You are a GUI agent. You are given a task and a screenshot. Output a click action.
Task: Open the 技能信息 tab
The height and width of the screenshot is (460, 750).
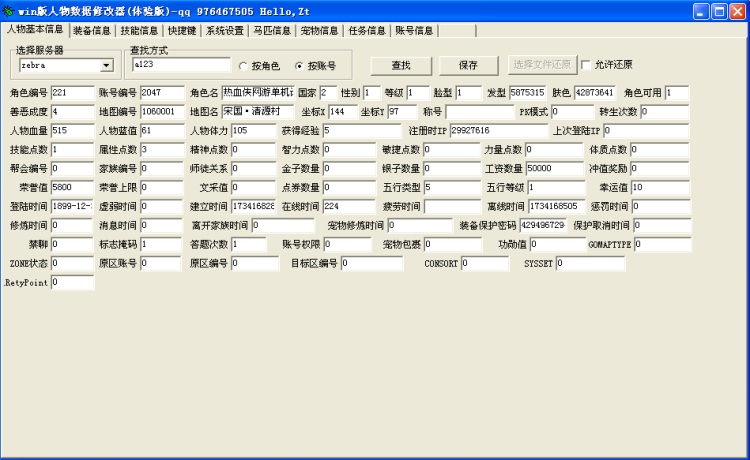[139, 31]
